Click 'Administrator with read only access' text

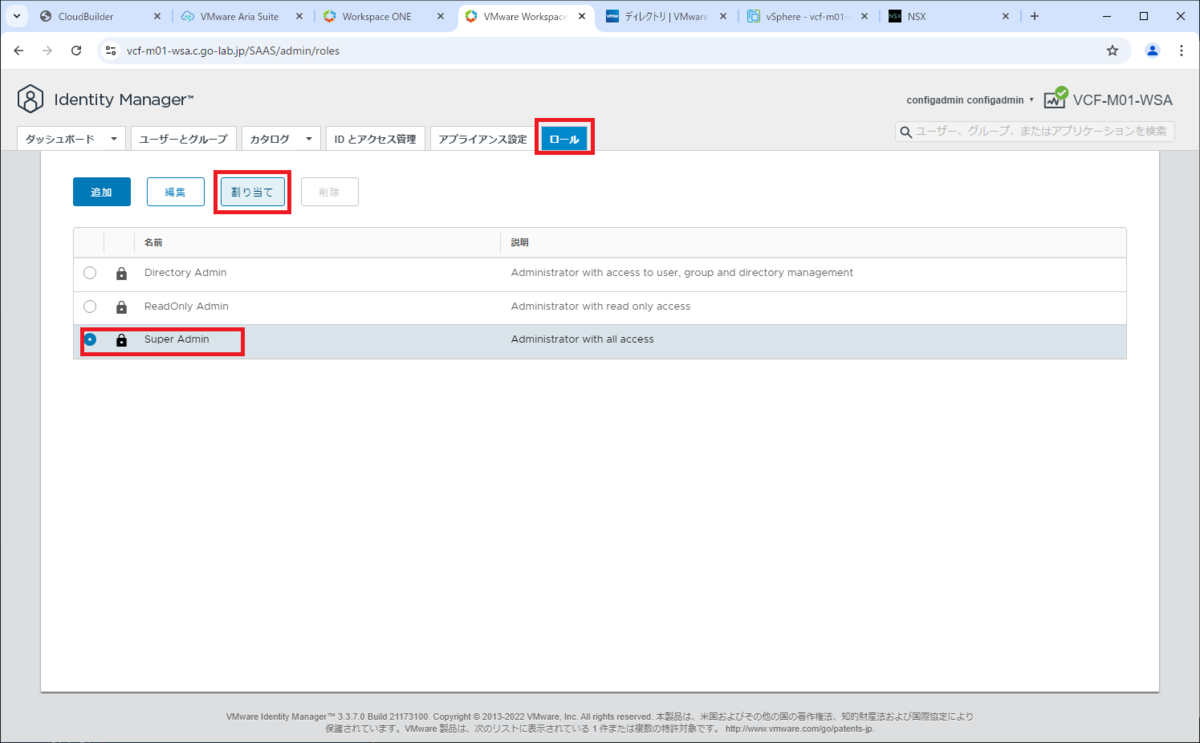tap(600, 306)
